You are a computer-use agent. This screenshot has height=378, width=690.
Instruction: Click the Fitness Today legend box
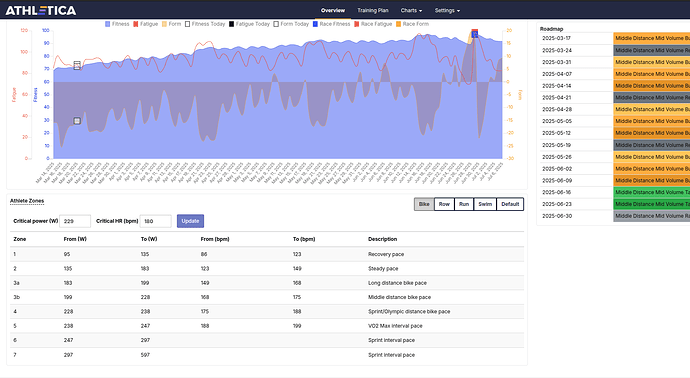tap(187, 24)
